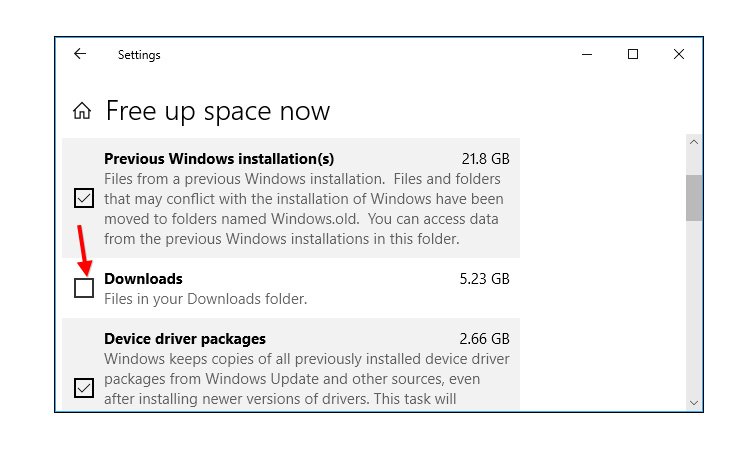Click the Settings window title text
This screenshot has height=450, width=750.
point(139,55)
